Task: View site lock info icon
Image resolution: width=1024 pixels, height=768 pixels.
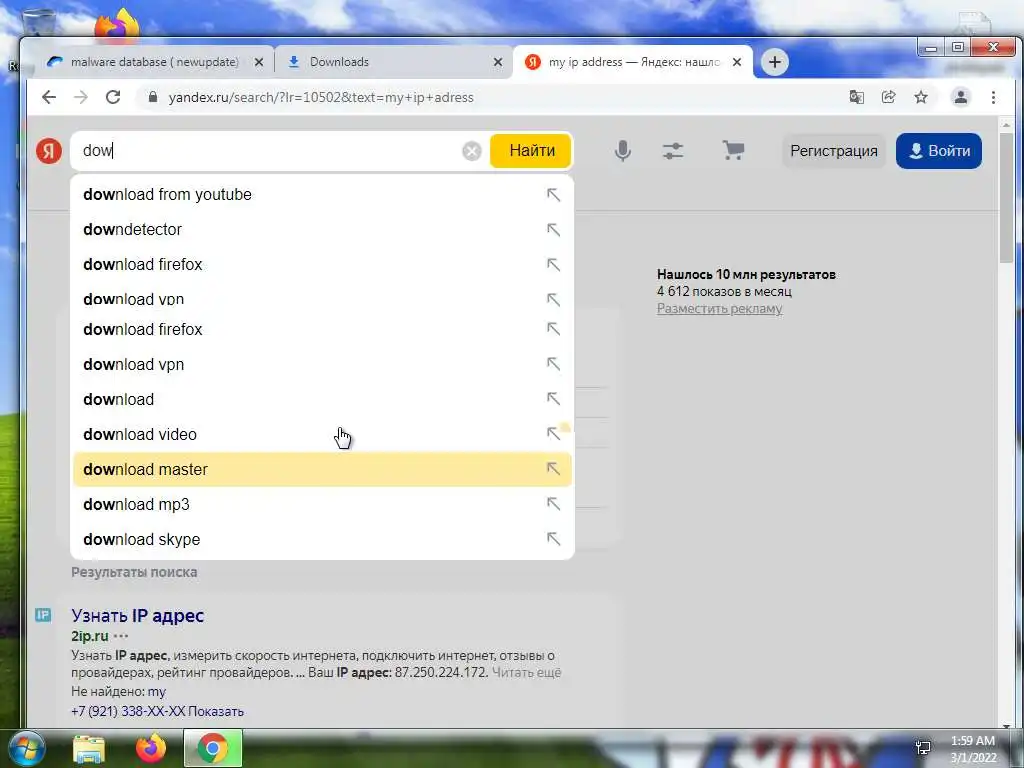Action: click(x=153, y=97)
